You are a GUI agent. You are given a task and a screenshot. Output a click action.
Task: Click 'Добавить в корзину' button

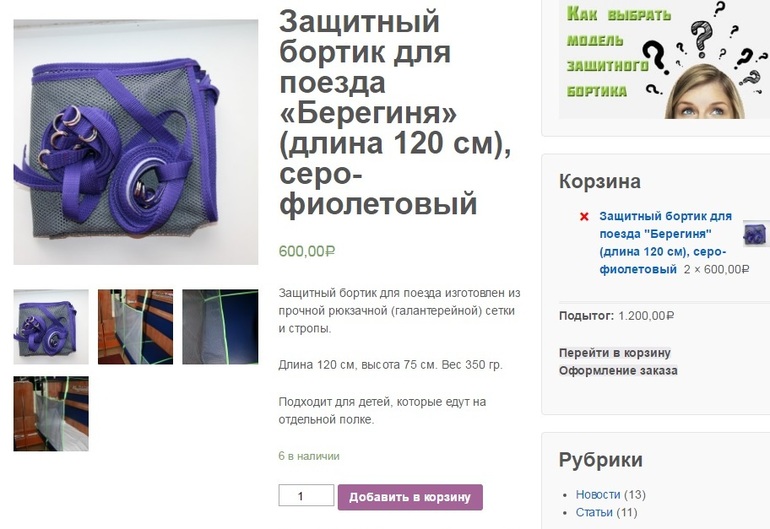coord(410,497)
